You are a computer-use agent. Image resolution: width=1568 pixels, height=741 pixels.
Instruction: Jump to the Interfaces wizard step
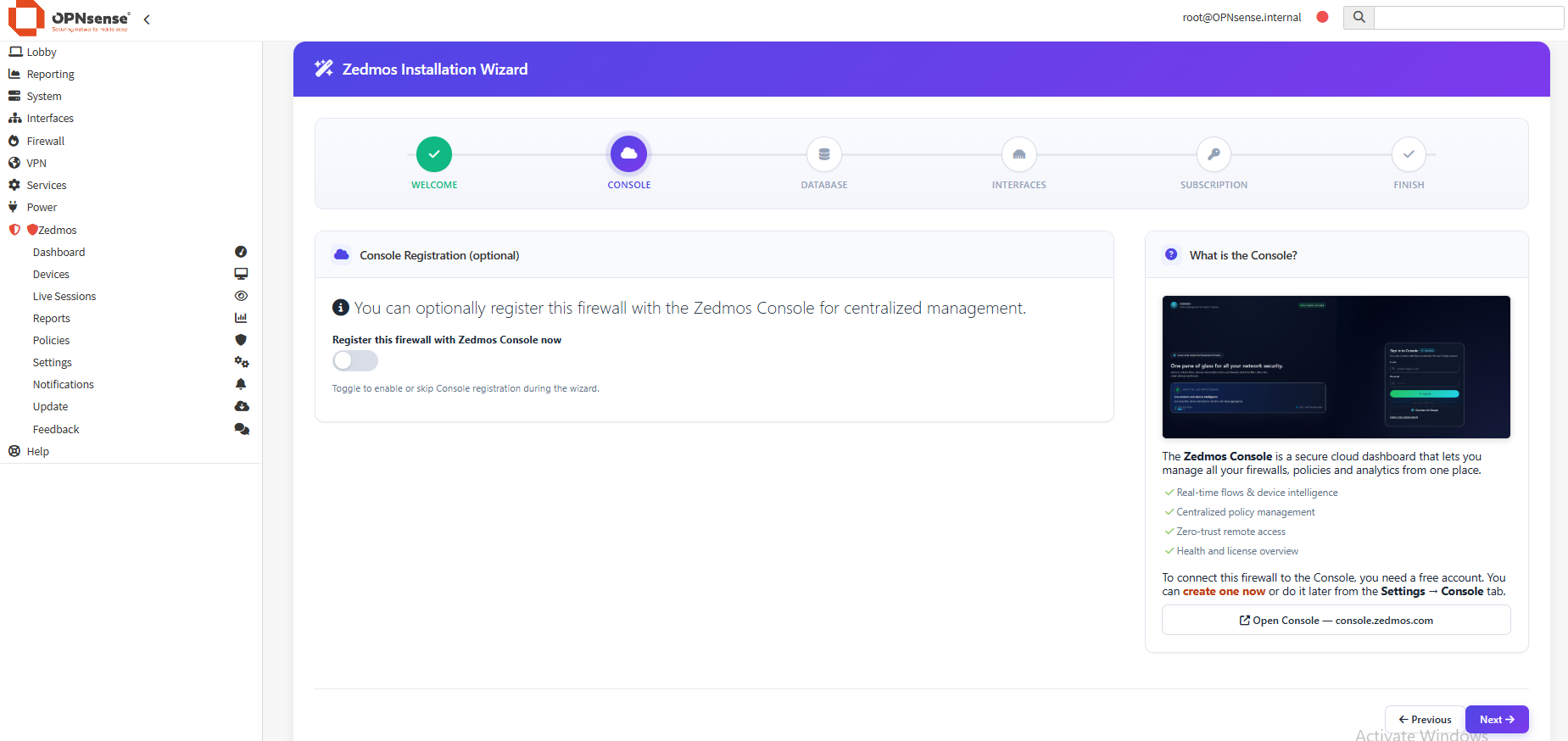1019,154
